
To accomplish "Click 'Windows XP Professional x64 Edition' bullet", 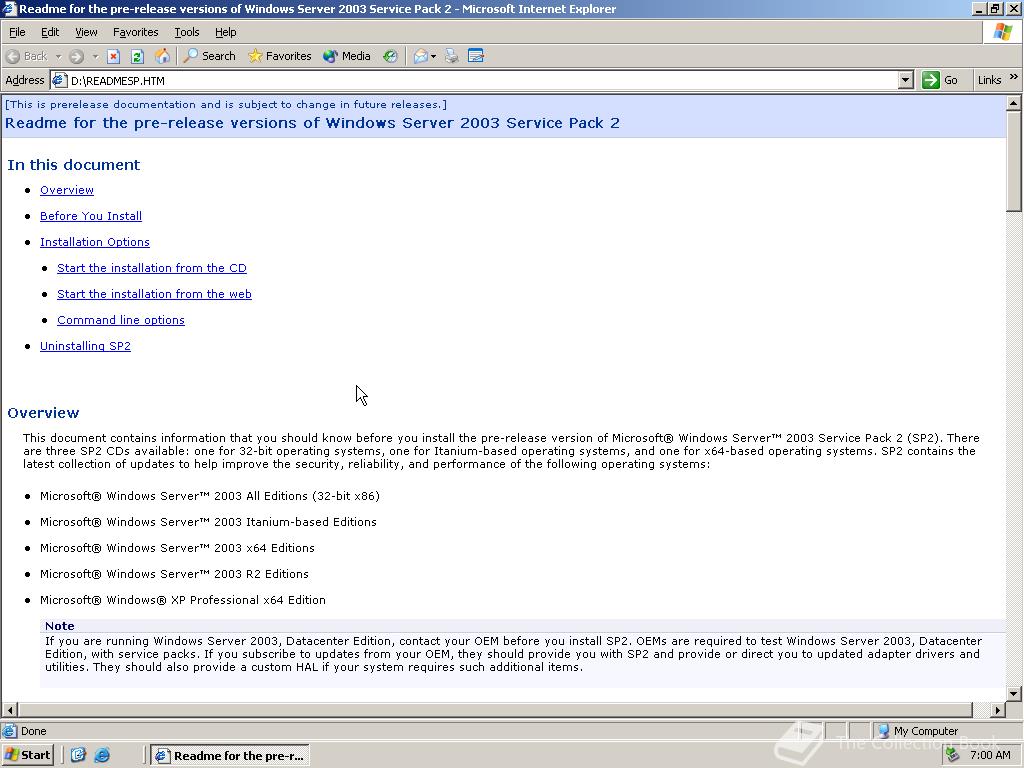I will (183, 600).
